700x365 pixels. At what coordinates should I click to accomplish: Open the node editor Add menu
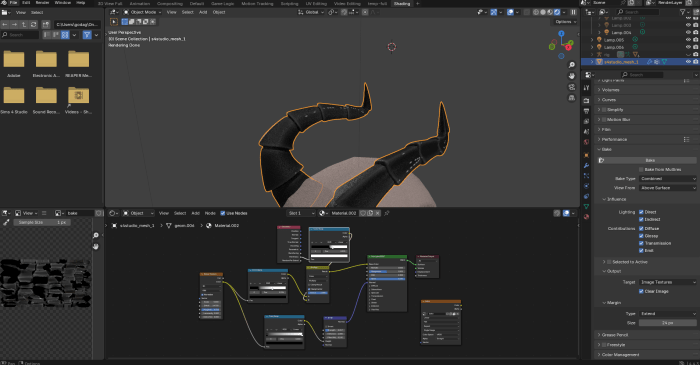pyautogui.click(x=196, y=213)
